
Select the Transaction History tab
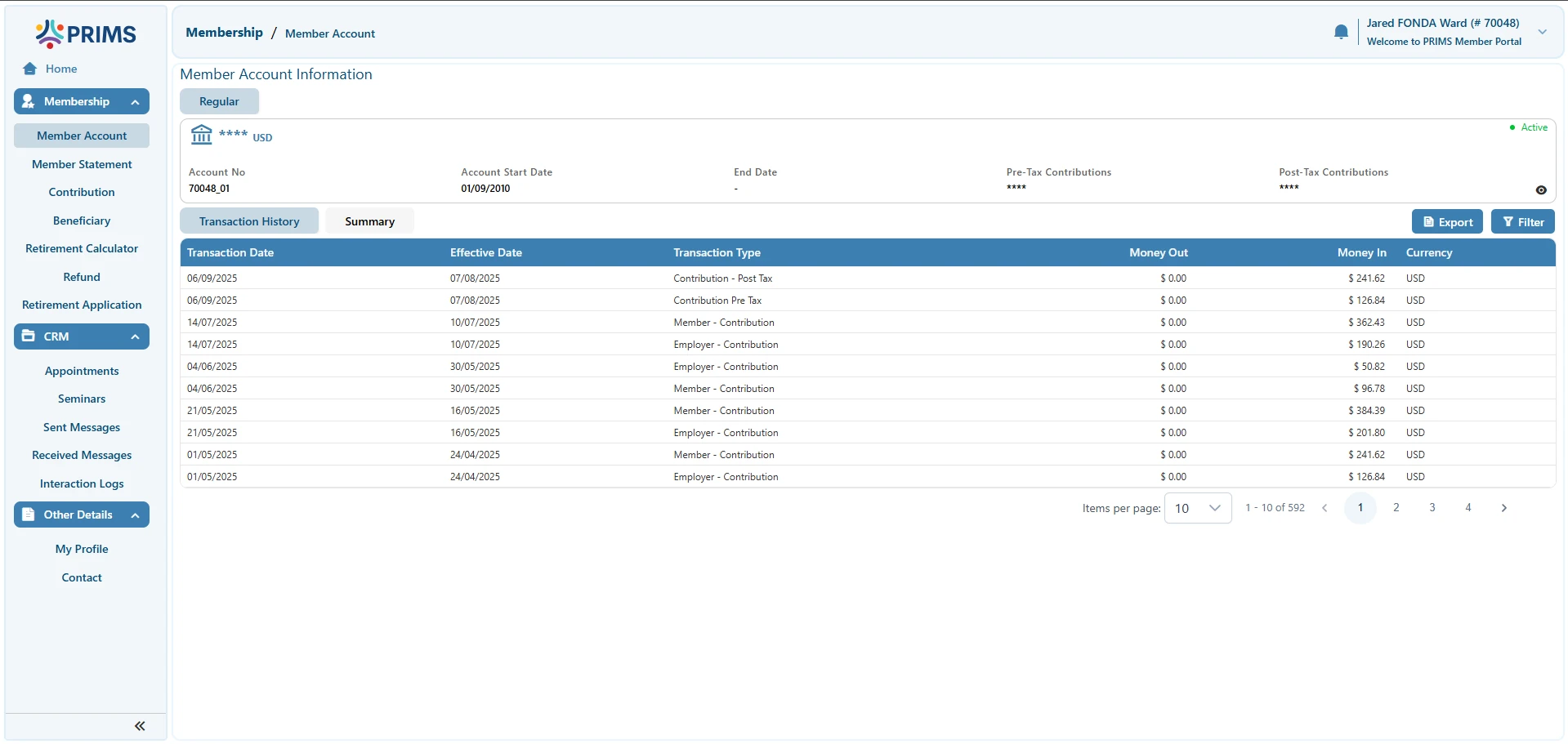pyautogui.click(x=249, y=221)
